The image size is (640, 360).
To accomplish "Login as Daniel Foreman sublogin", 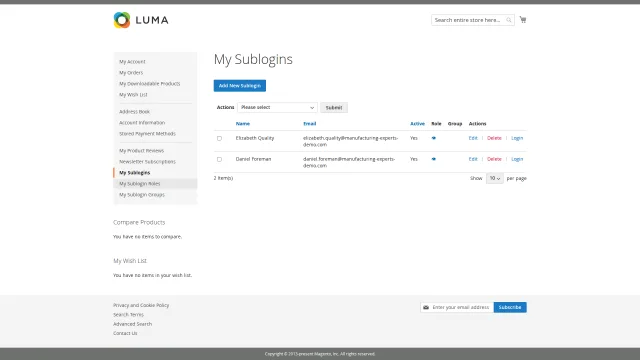I will coord(517,159).
